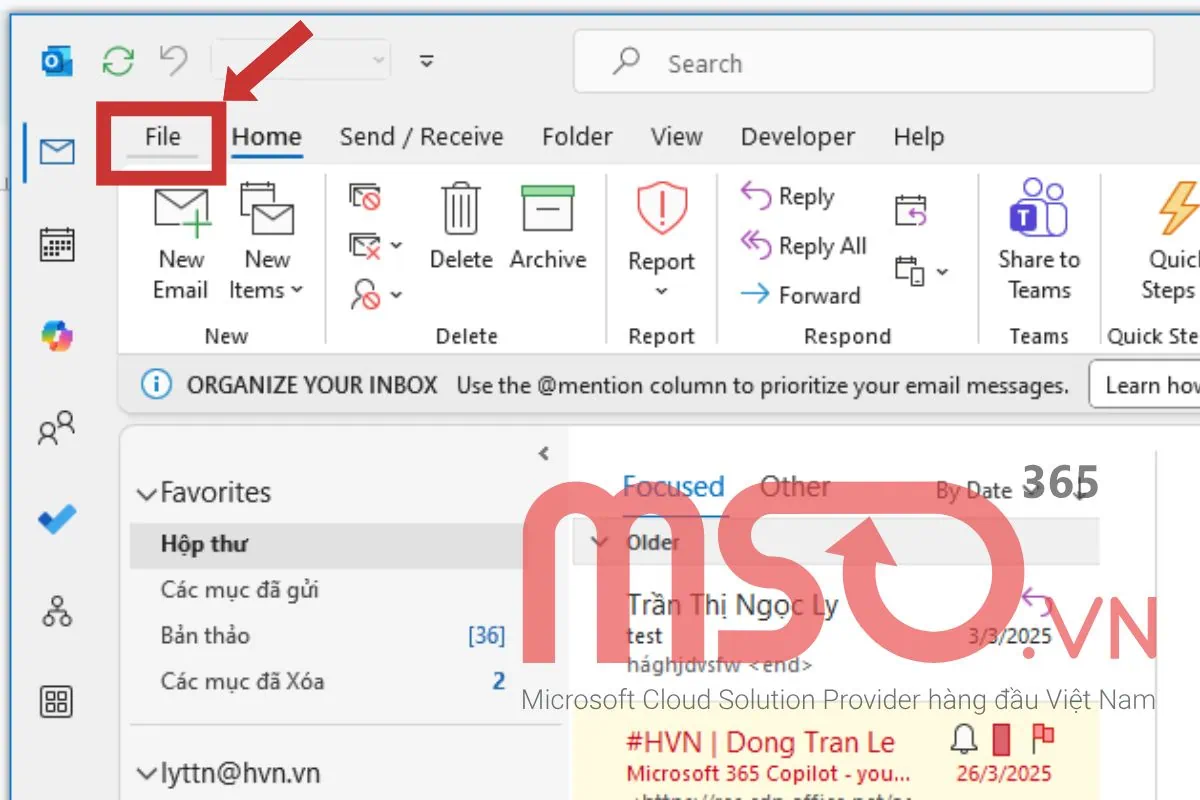The width and height of the screenshot is (1200, 800).
Task: Open the Calendar from the left sidebar
Action: 57,243
